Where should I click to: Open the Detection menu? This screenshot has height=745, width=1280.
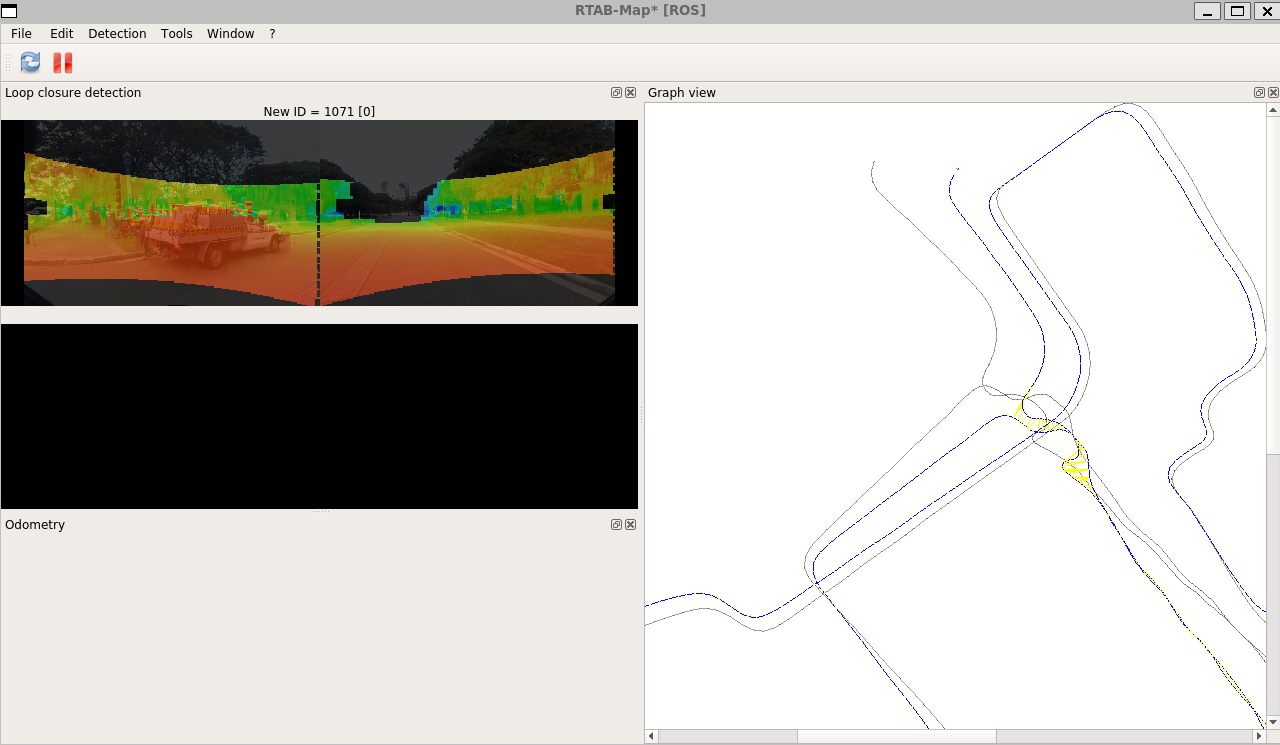(x=117, y=34)
